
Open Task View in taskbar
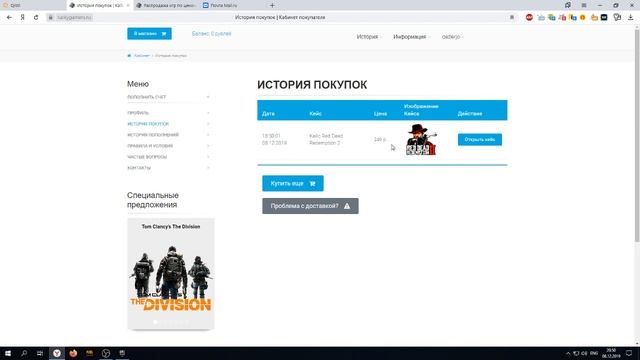click(x=40, y=353)
